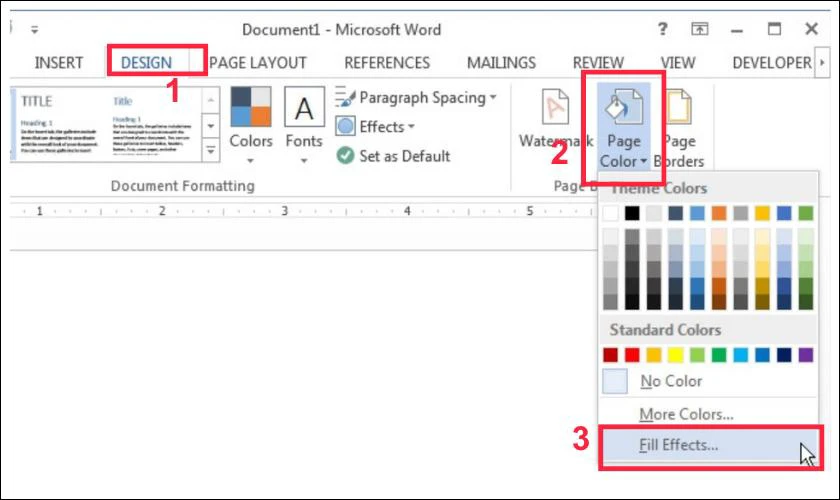Open the VIEW tab
This screenshot has height=500, width=840.
pos(678,63)
